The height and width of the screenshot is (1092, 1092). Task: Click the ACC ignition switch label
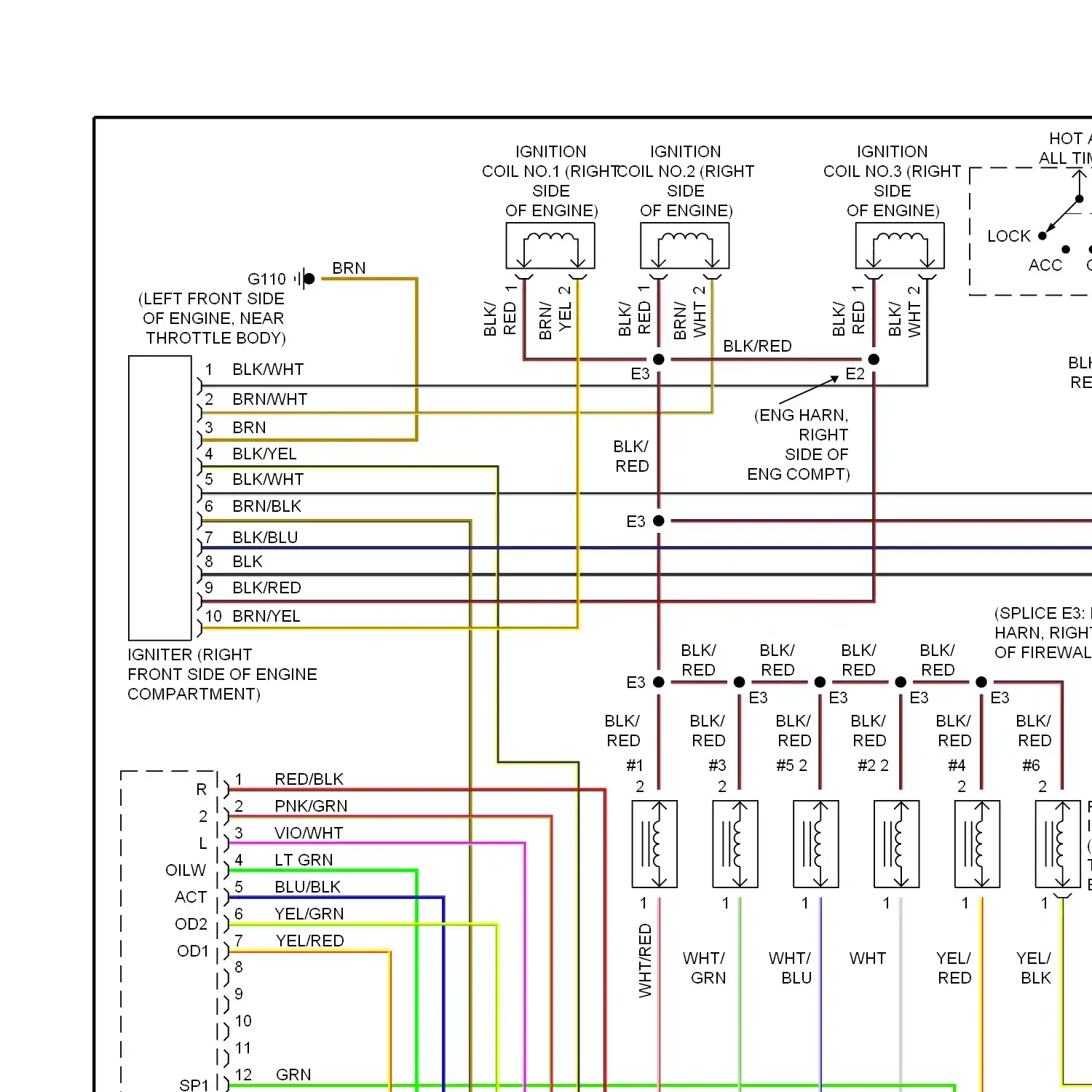click(1045, 265)
